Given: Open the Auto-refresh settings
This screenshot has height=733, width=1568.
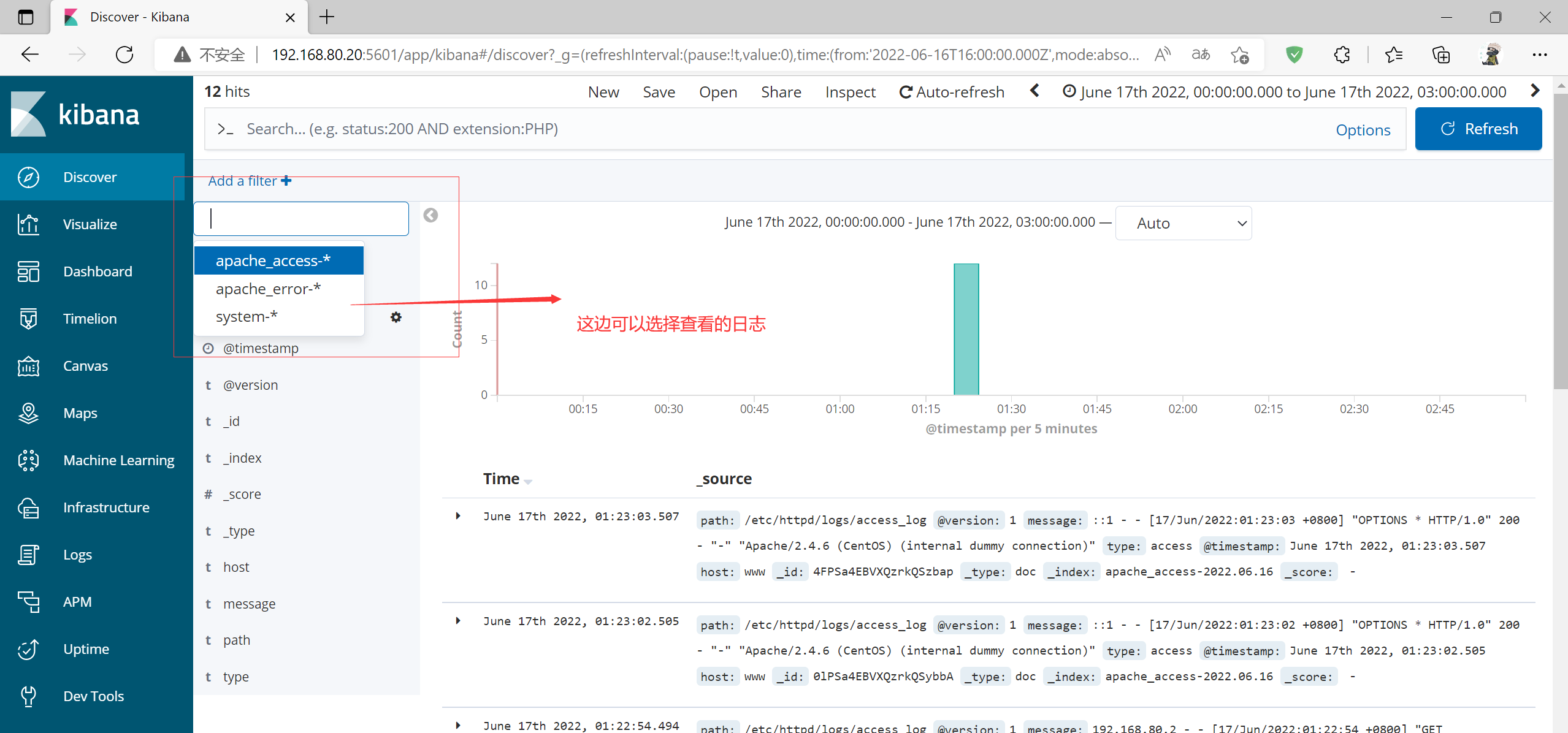Looking at the screenshot, I should click(x=952, y=92).
